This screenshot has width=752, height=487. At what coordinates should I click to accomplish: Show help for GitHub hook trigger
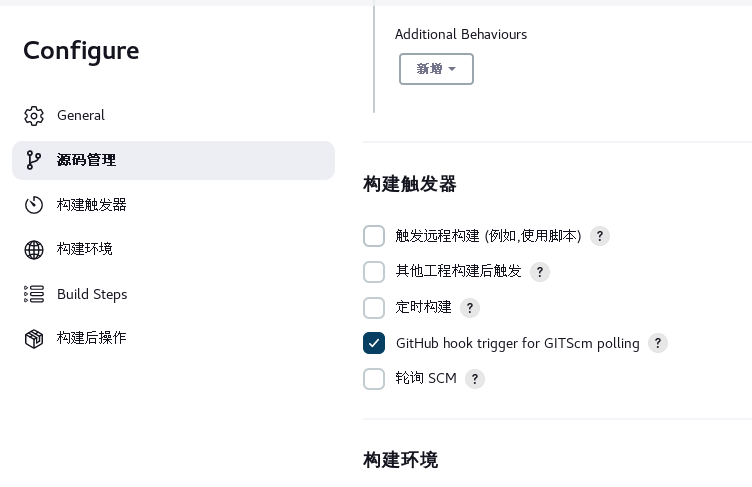pyautogui.click(x=658, y=343)
